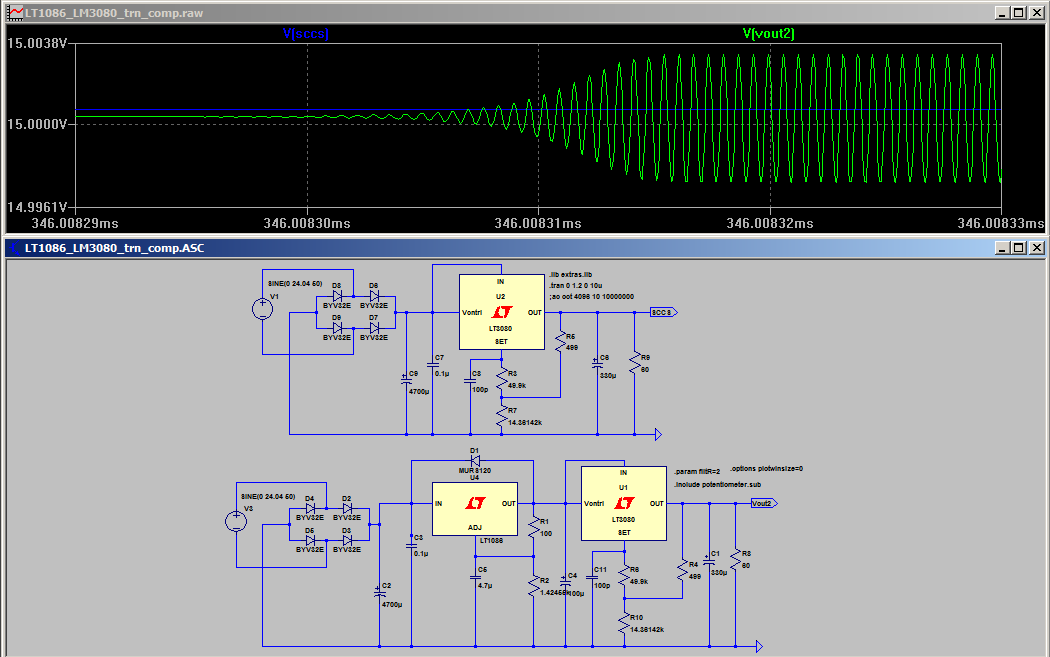Screen dimensions: 1050x657
Task: Click the 346.00829ms time axis label
Action: click(75, 223)
